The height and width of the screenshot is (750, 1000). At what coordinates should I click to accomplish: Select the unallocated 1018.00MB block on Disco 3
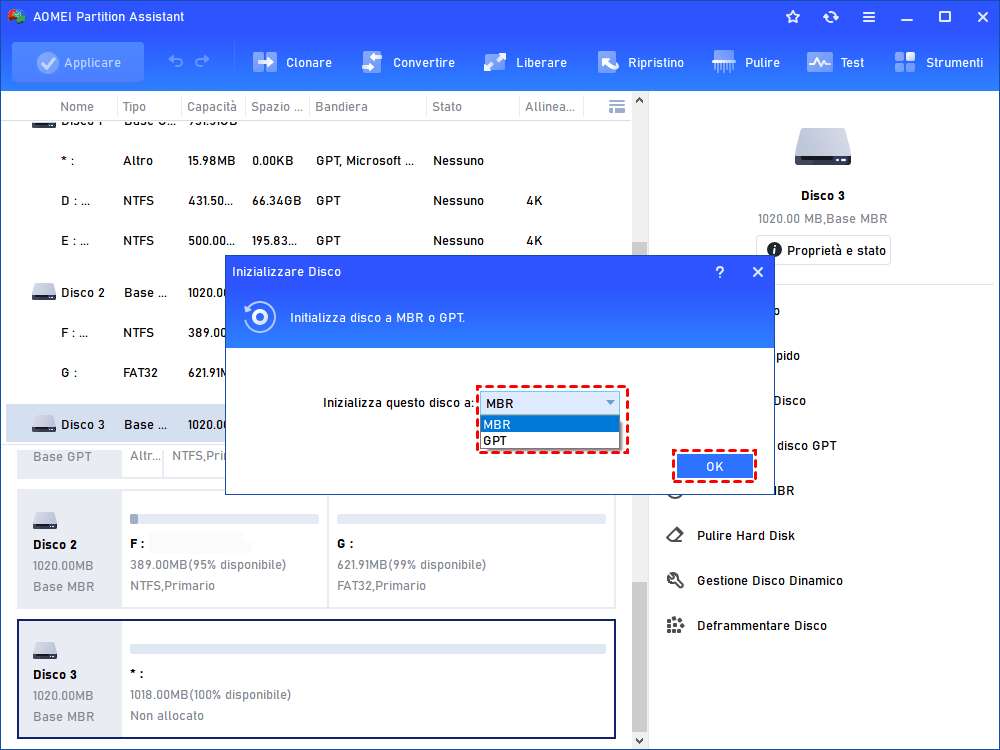[x=368, y=679]
